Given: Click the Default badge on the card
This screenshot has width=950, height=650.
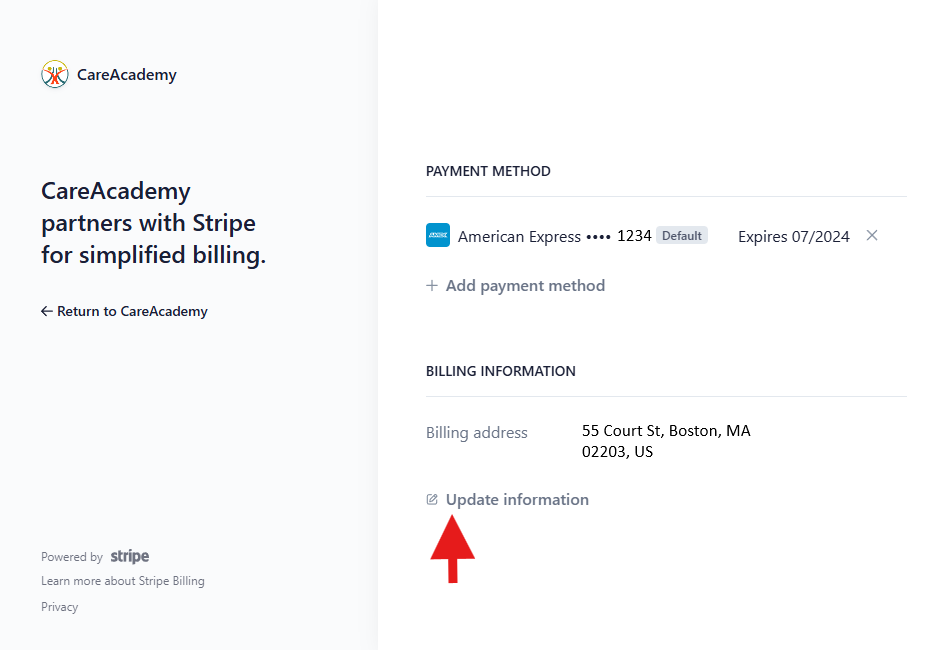Looking at the screenshot, I should (682, 236).
